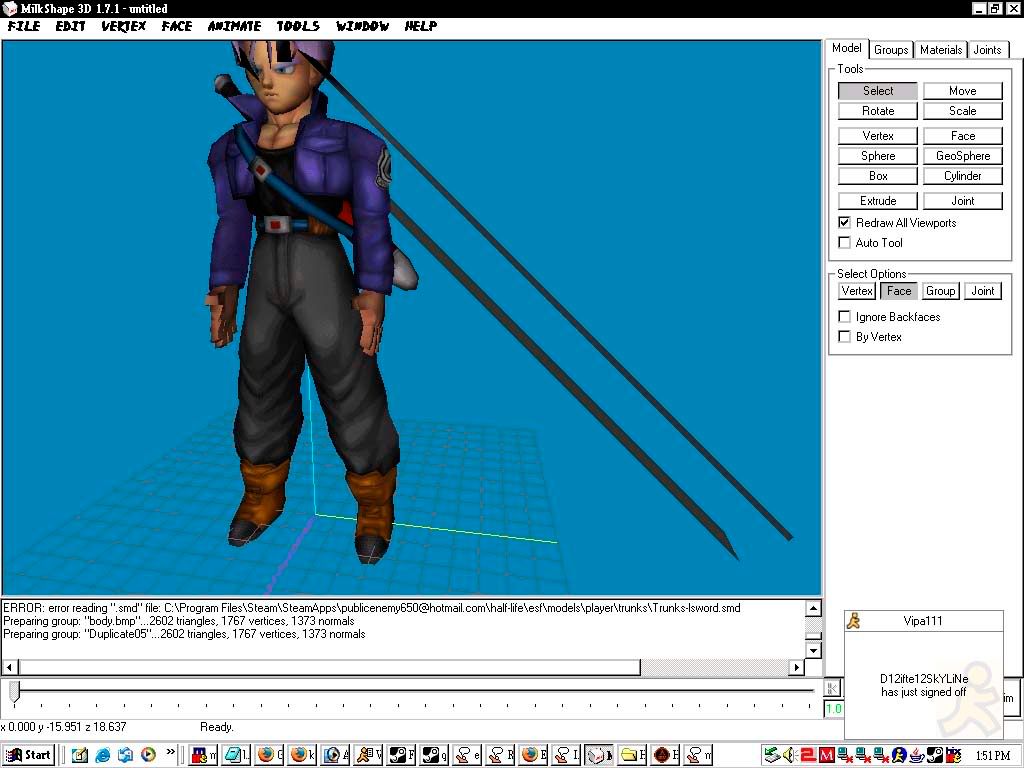1024x768 pixels.
Task: Switch to the Firefox taskbar button labeled k
Action: tap(302, 755)
